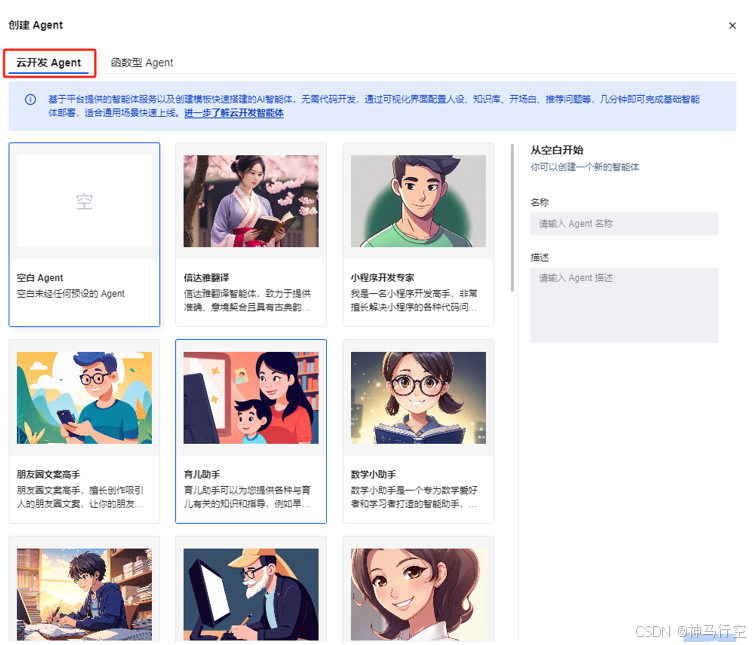The height and width of the screenshot is (645, 754).
Task: Click the 你可以创建一个新的智能体 subtitle
Action: pos(585,167)
